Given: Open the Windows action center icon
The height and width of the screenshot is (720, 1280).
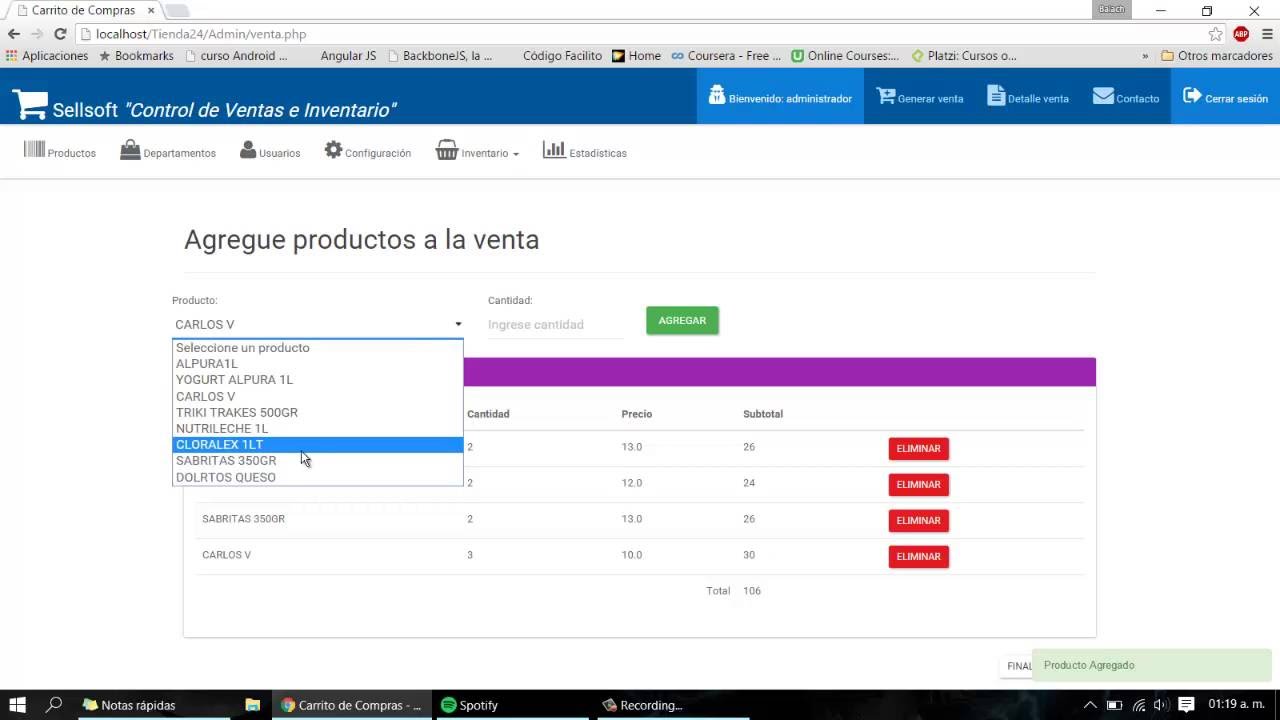Looking at the screenshot, I should tap(1186, 705).
